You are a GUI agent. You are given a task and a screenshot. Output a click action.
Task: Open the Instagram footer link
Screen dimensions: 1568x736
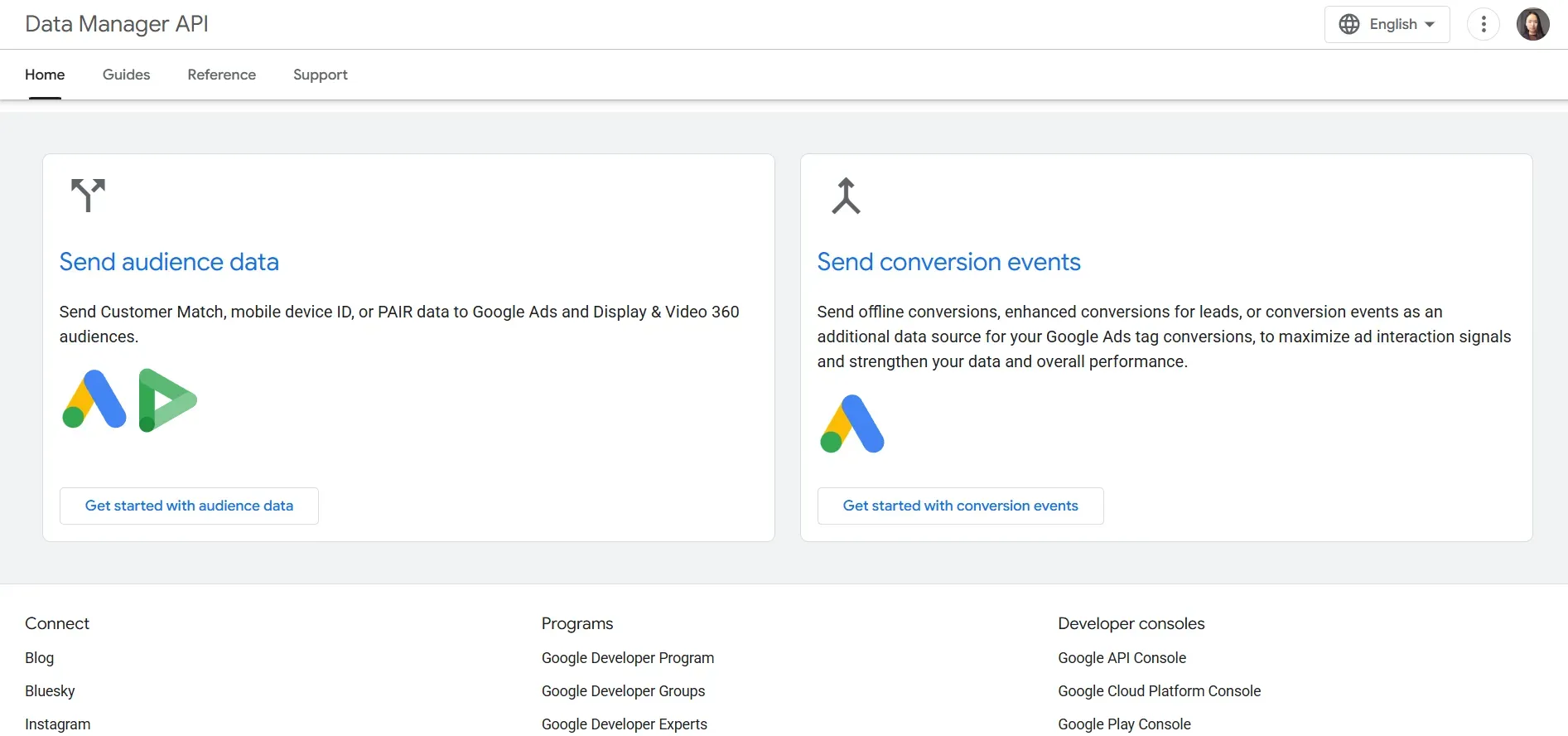[57, 724]
